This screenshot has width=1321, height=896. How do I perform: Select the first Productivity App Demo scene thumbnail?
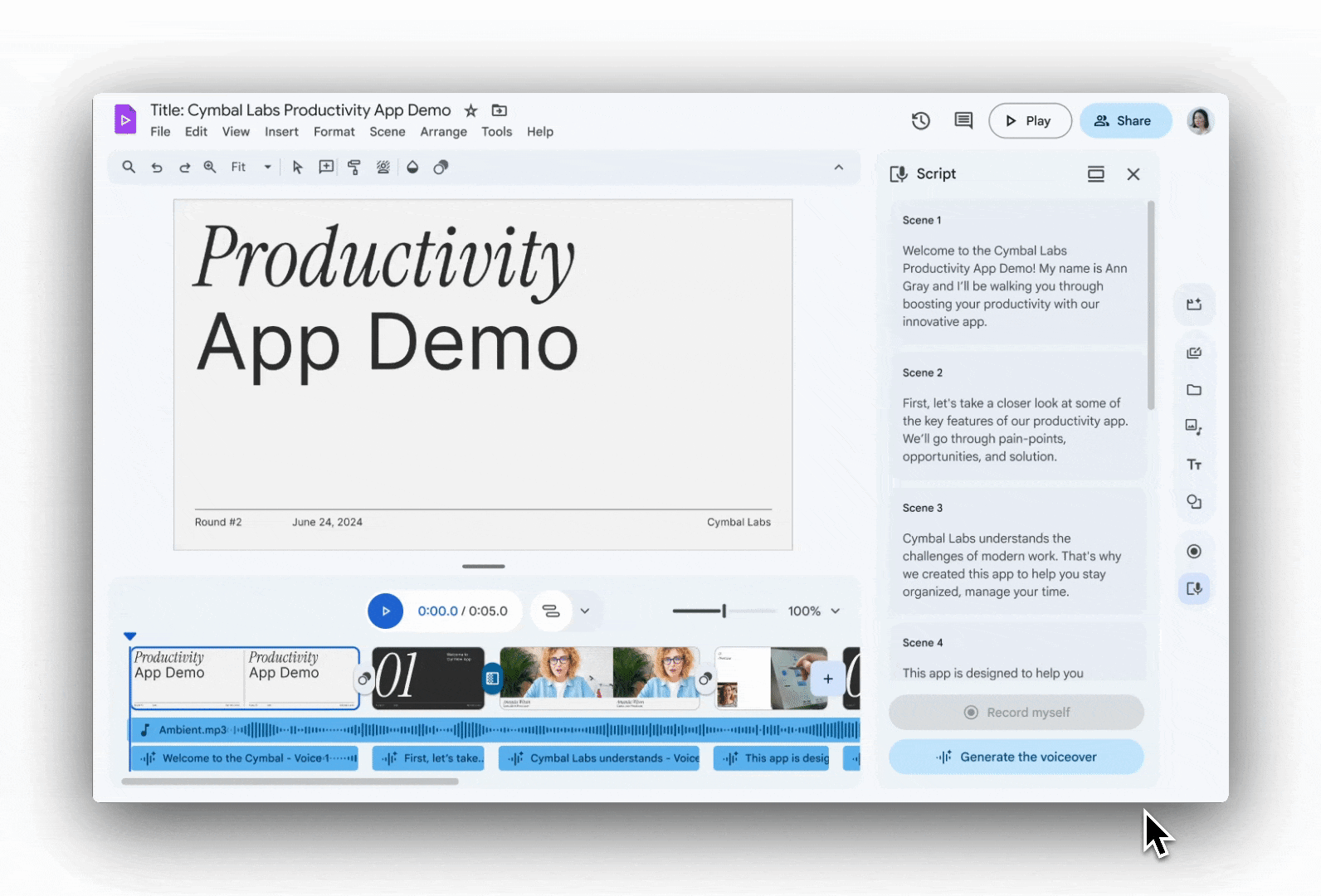click(x=245, y=678)
